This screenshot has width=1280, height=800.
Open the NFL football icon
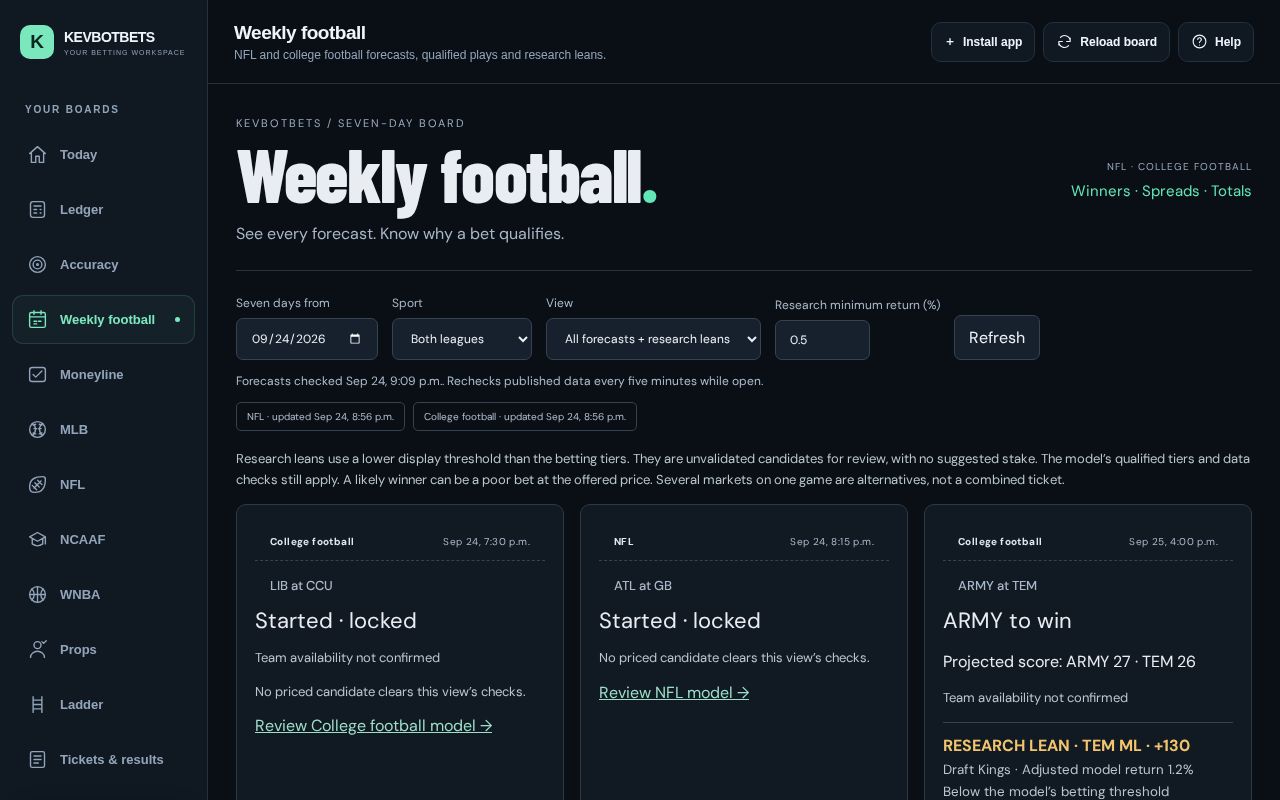click(37, 484)
